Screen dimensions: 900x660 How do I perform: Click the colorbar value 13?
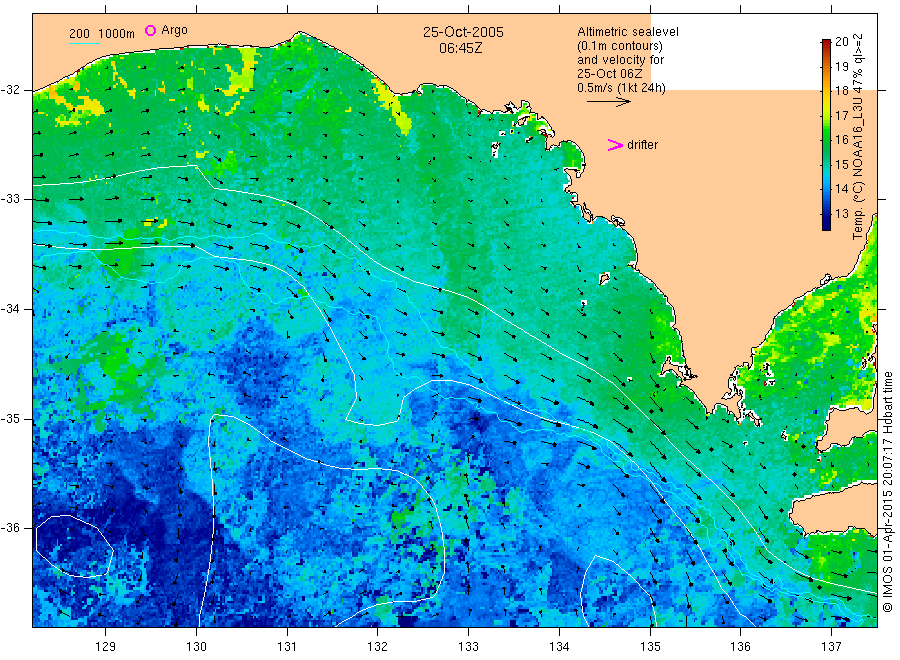[x=841, y=213]
